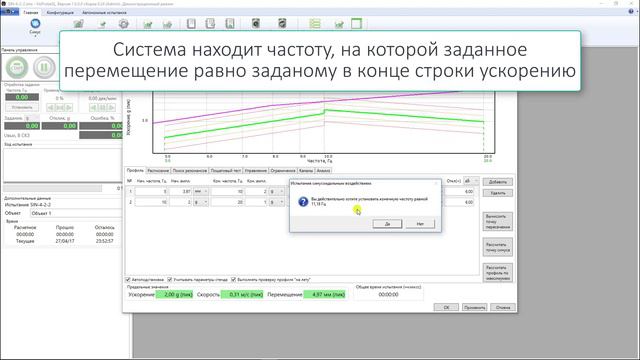This screenshot has width=640, height=360.
Task: Select the Профиль tab
Action: tap(135, 170)
